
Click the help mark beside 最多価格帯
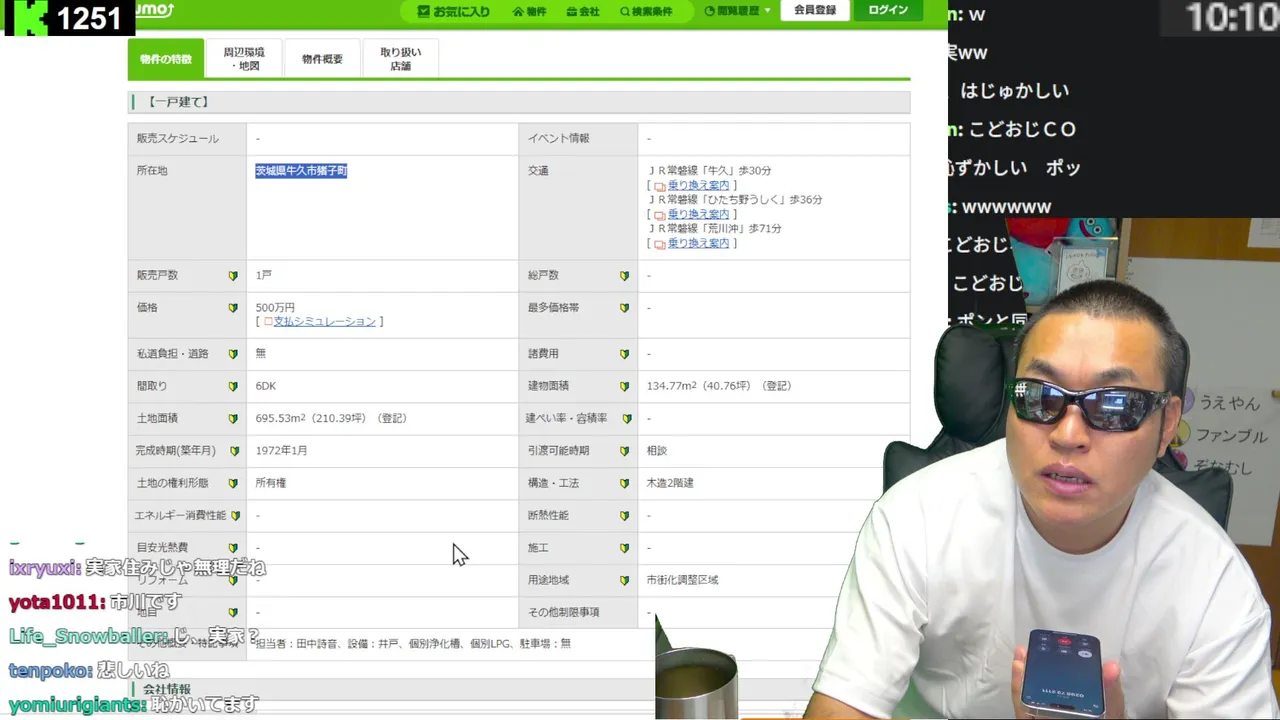624,308
